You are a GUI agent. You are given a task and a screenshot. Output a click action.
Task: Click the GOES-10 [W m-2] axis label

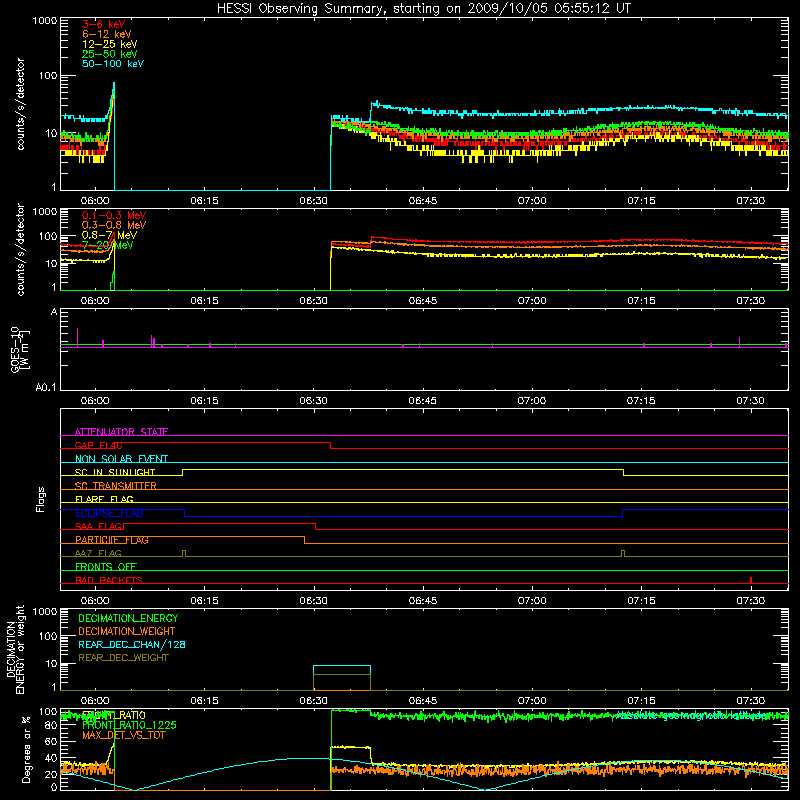click(19, 349)
